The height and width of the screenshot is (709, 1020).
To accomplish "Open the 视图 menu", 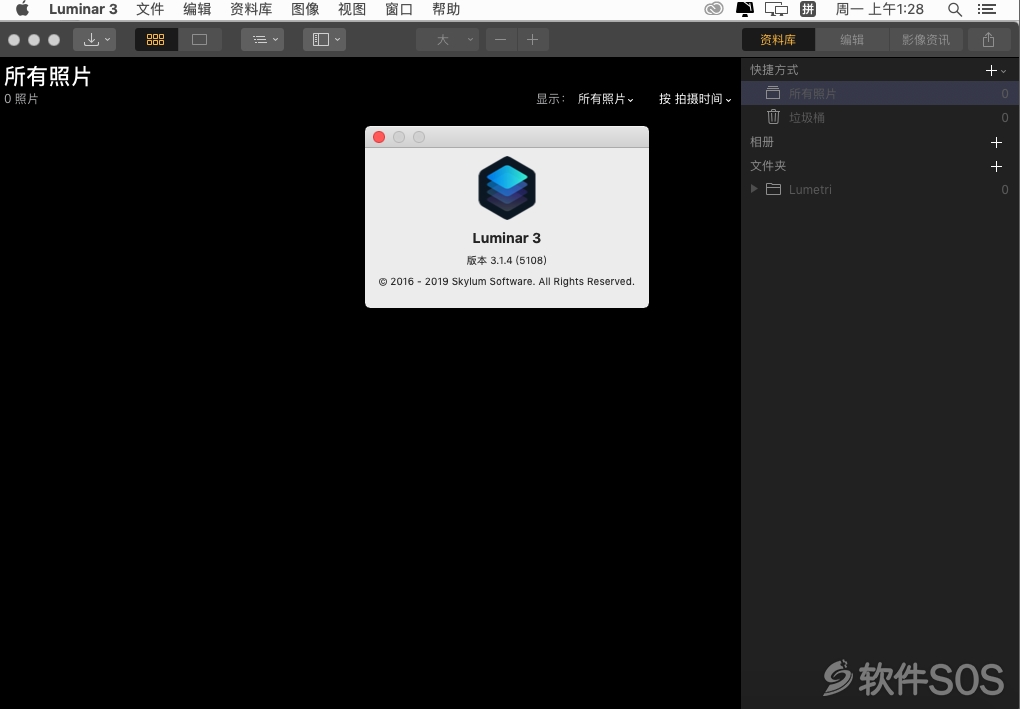I will pos(352,9).
